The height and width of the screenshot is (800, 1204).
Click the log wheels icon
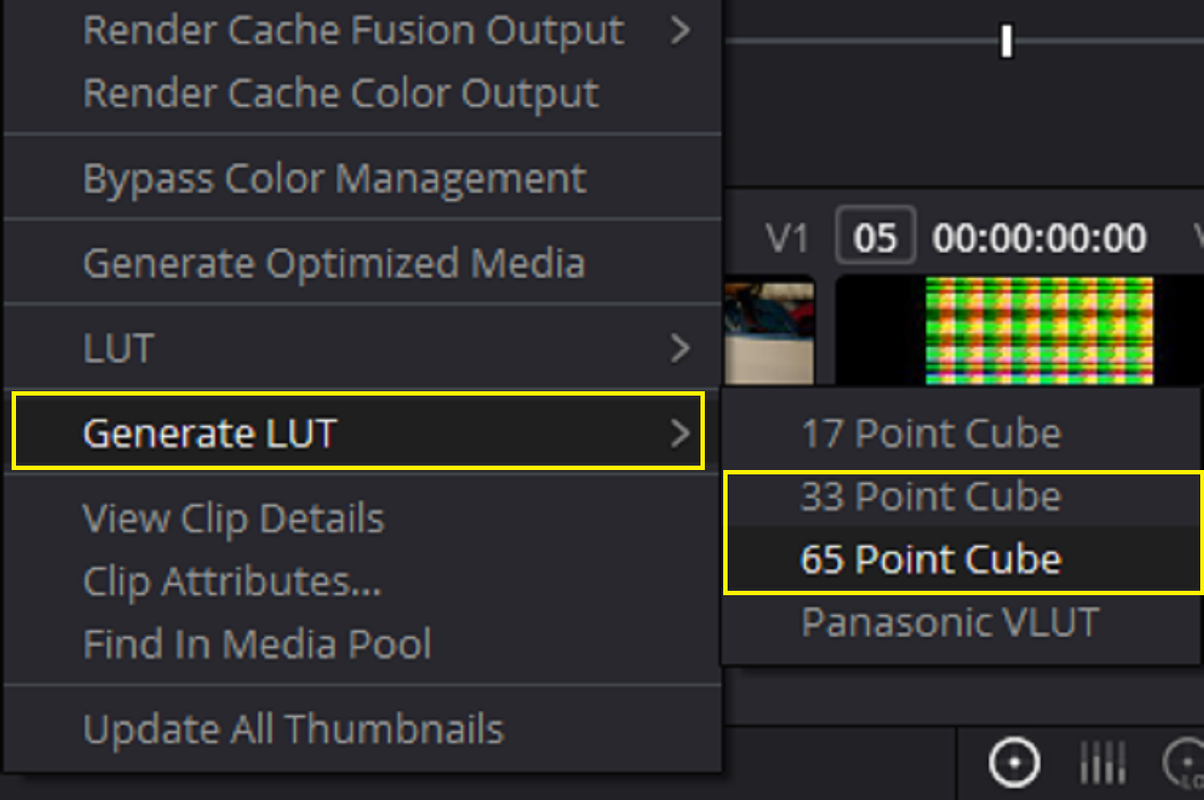pos(1185,765)
